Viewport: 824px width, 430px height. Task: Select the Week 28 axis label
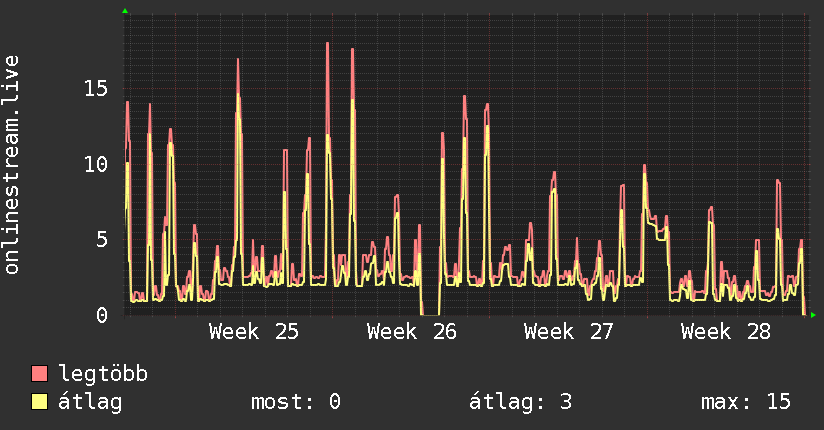pos(726,332)
